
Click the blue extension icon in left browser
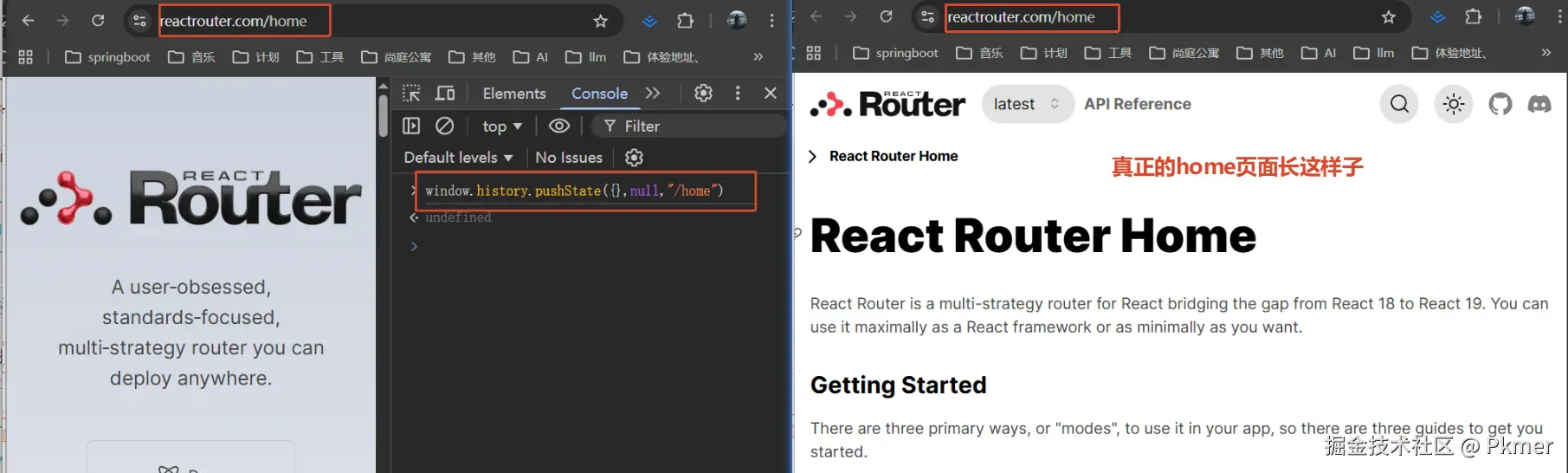click(x=649, y=21)
